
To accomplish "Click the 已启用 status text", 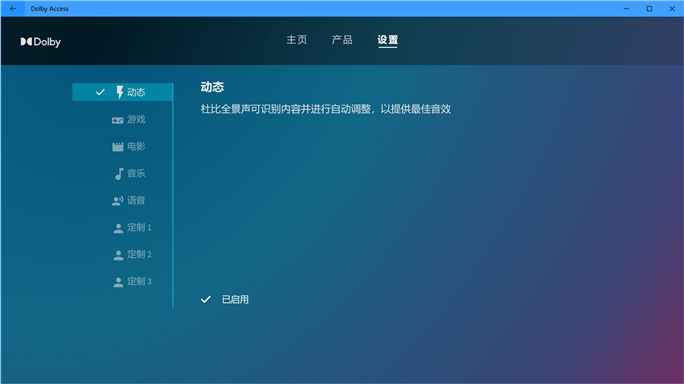I will pos(235,299).
